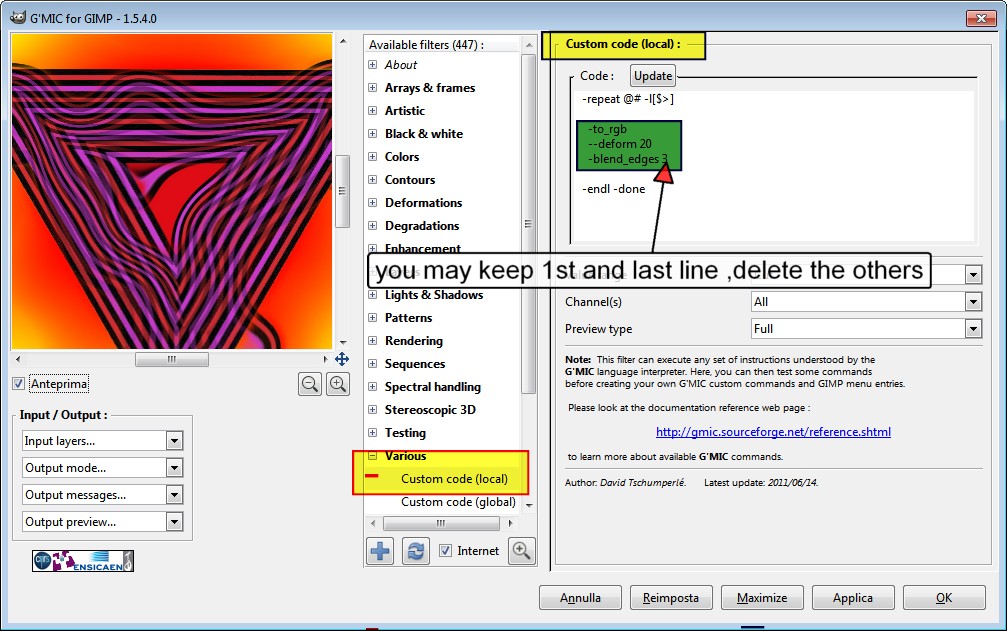Viewport: 1007px width, 631px height.
Task: Expand the Deformations category
Action: [372, 203]
